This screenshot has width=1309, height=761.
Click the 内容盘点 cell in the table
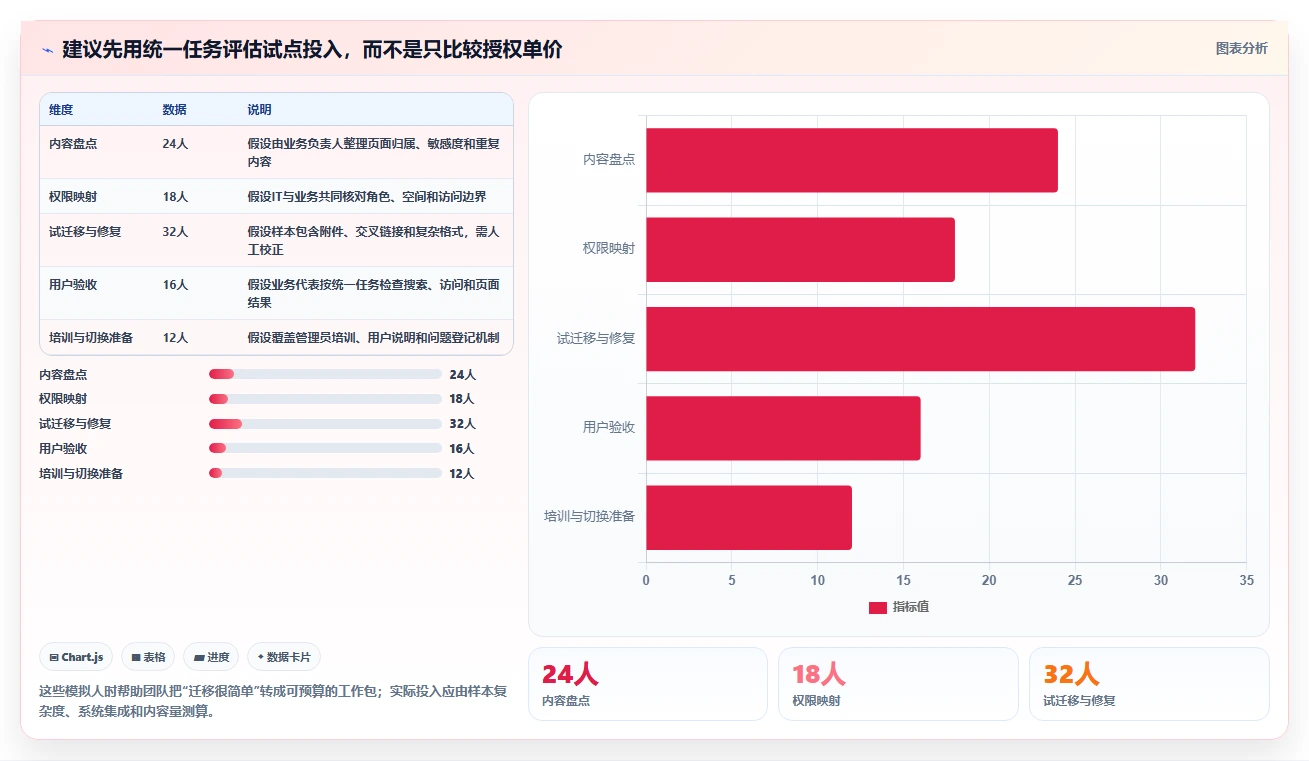coord(73,144)
